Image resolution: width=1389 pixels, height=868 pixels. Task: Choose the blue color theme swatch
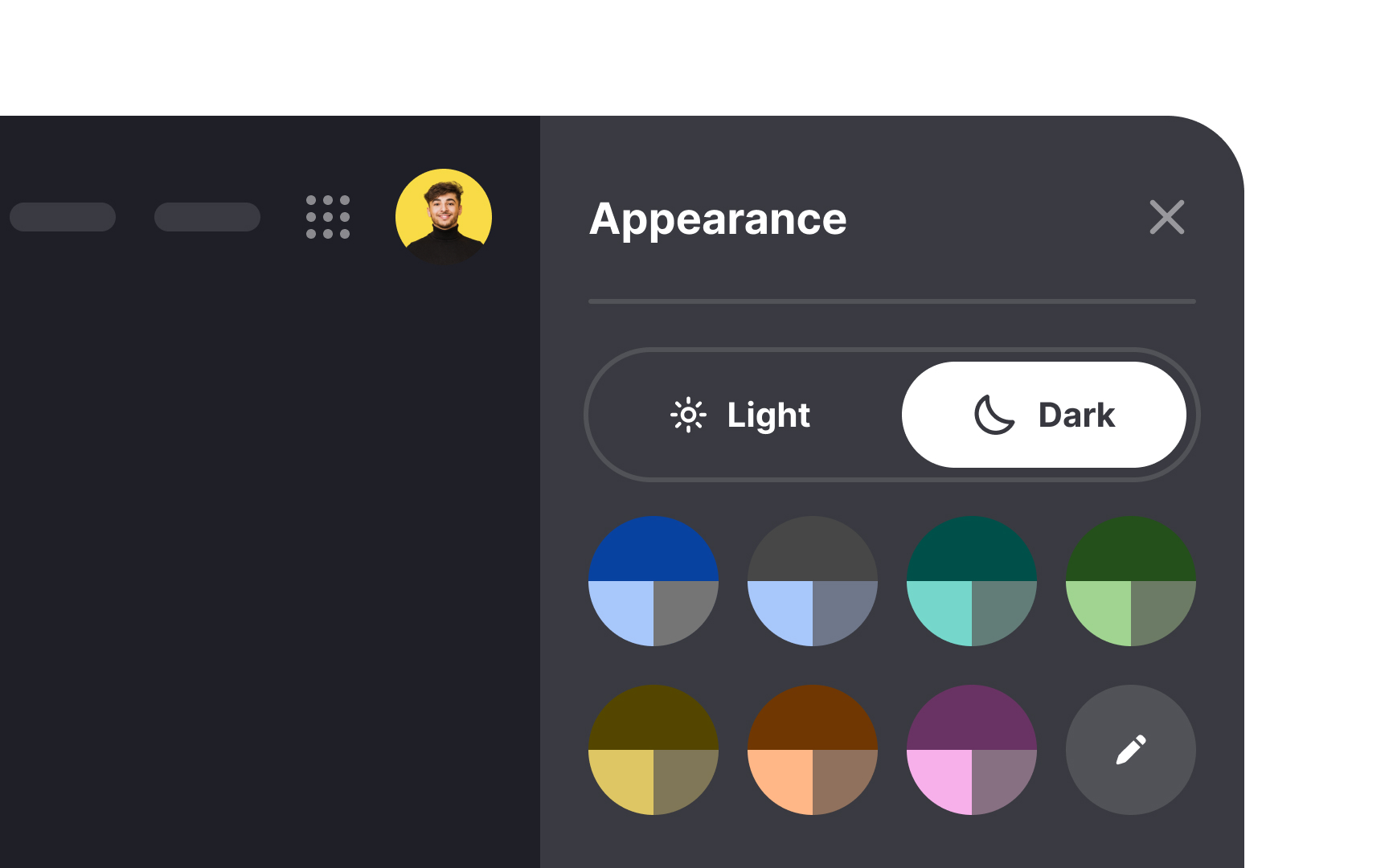pyautogui.click(x=654, y=581)
